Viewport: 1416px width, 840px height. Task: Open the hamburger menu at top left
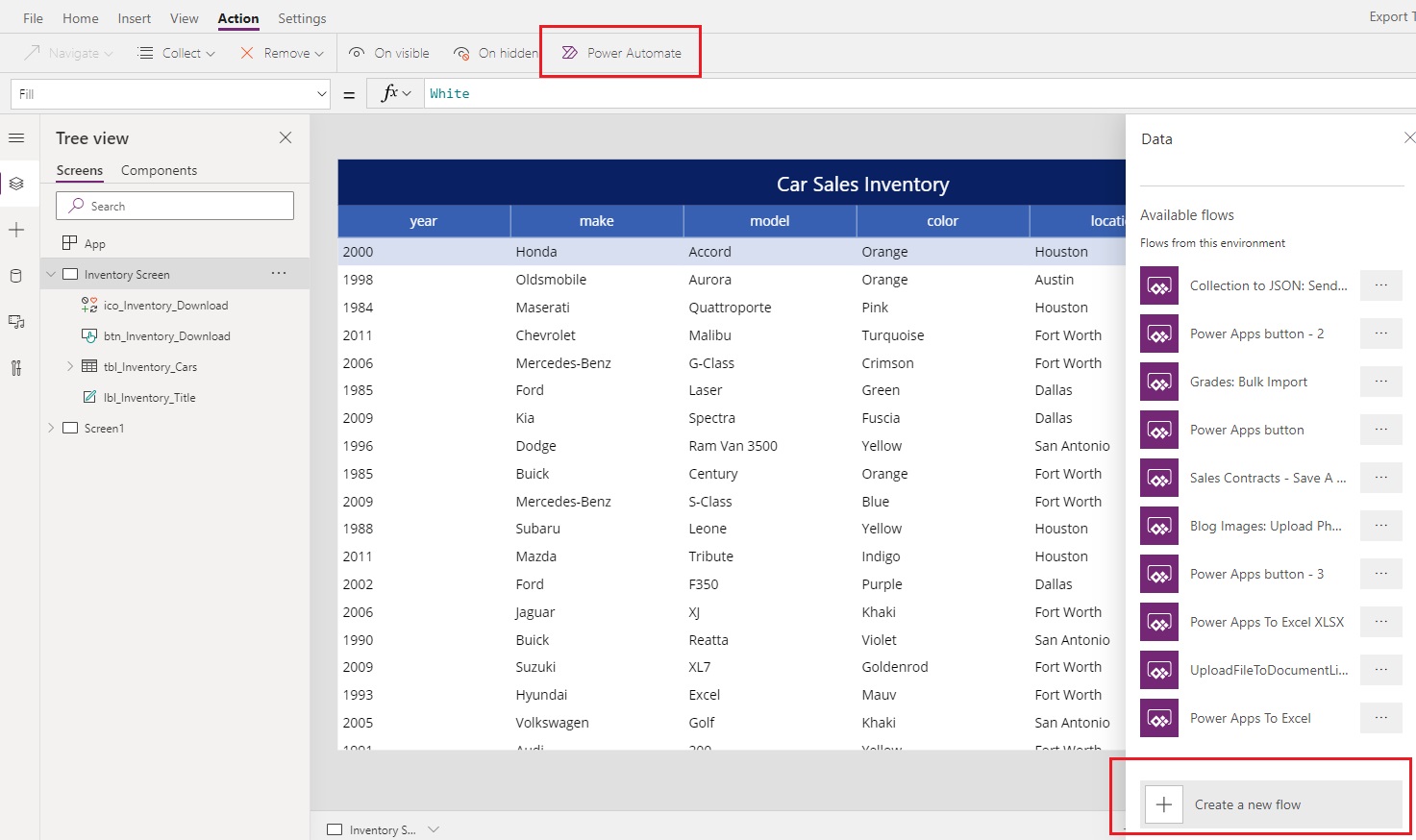pos(17,137)
